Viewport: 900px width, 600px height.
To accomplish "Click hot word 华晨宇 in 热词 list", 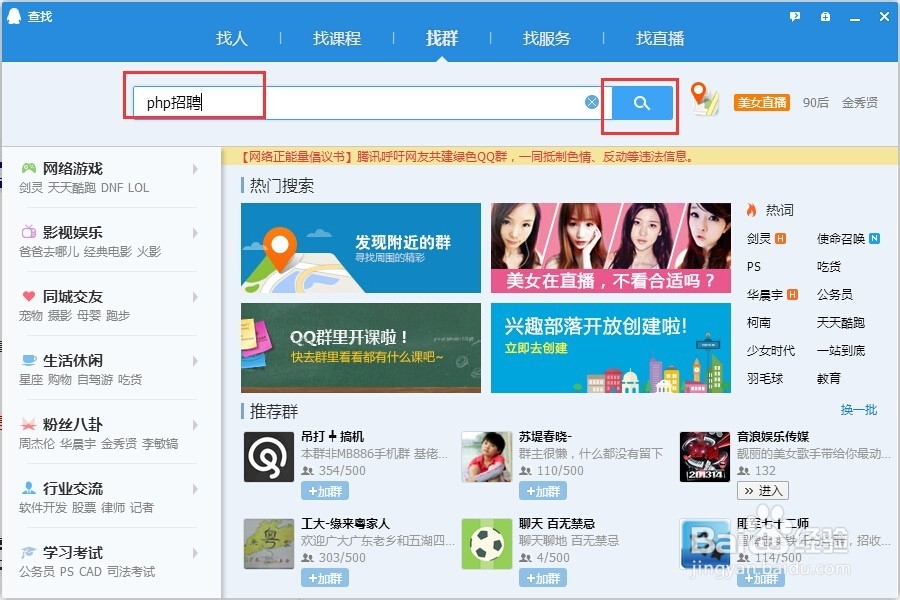I will coord(765,295).
